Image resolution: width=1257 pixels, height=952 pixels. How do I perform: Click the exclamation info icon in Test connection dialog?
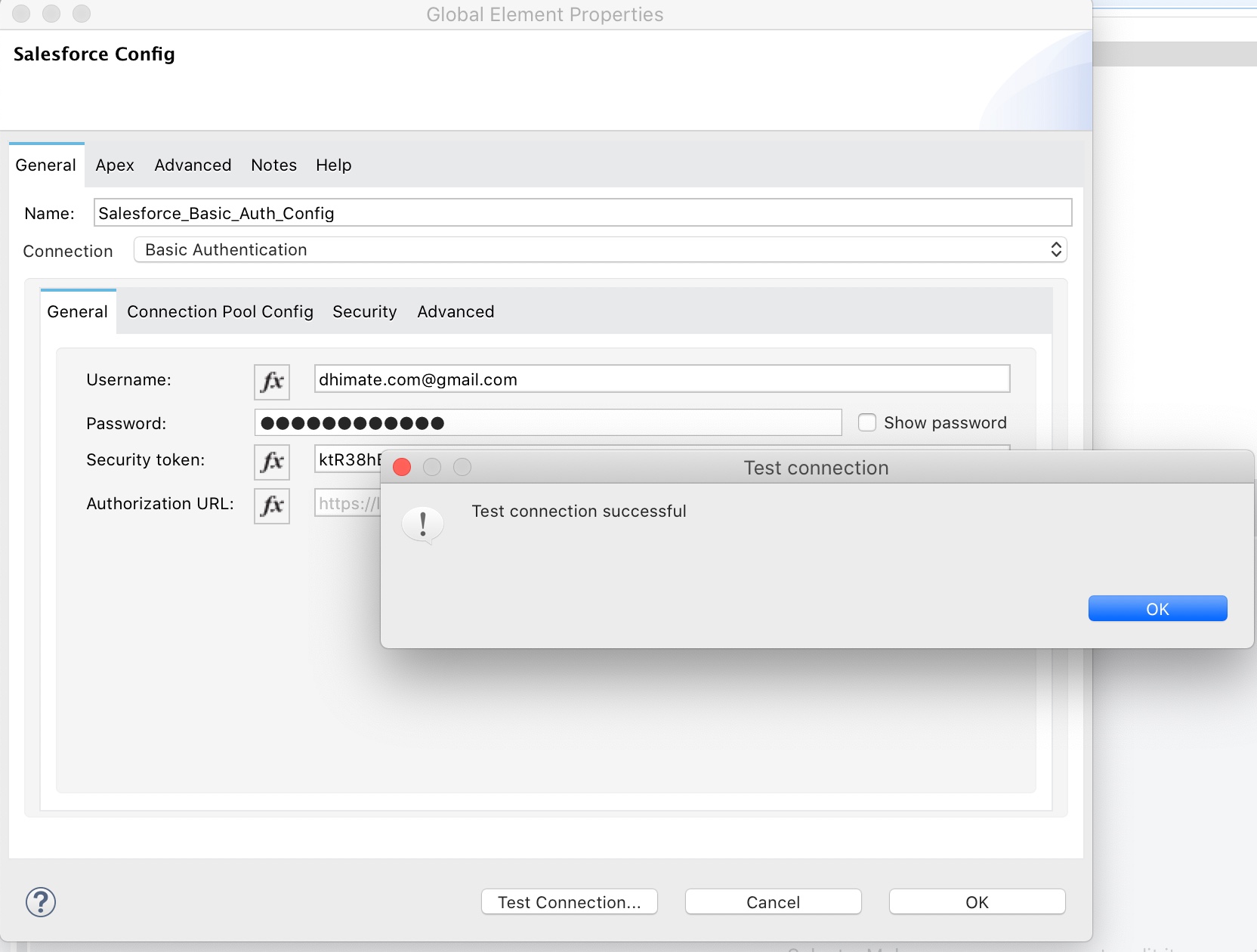422,524
